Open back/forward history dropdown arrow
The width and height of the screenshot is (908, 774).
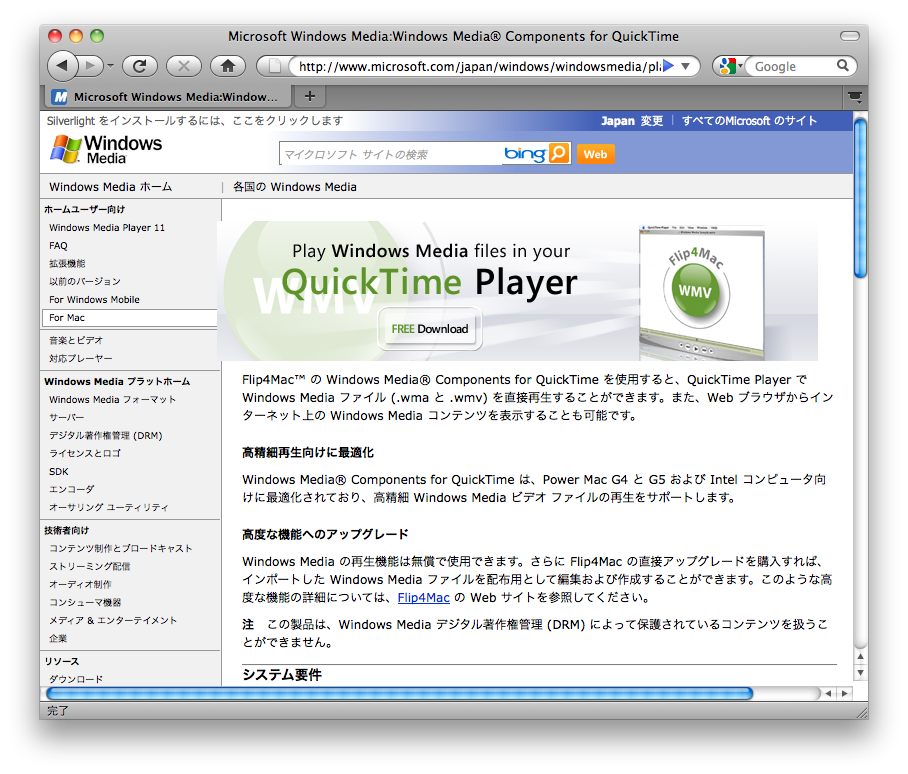coord(110,66)
